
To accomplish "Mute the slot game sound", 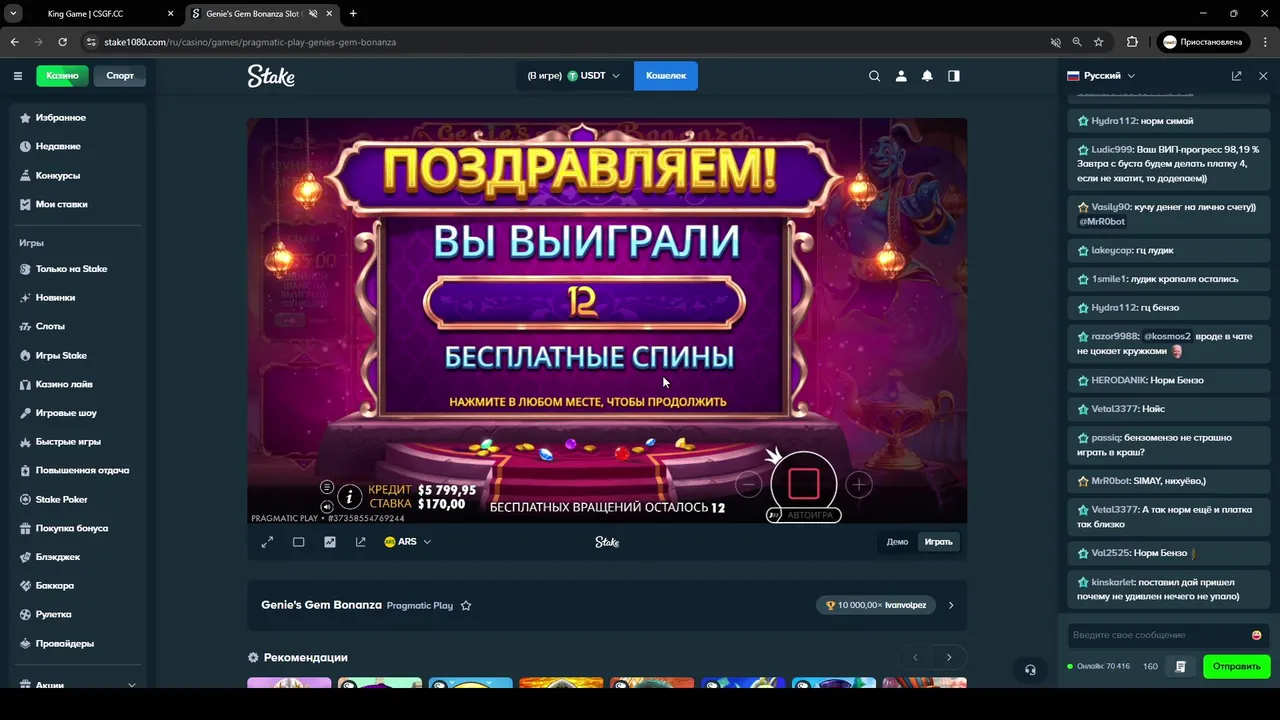I will pyautogui.click(x=326, y=506).
